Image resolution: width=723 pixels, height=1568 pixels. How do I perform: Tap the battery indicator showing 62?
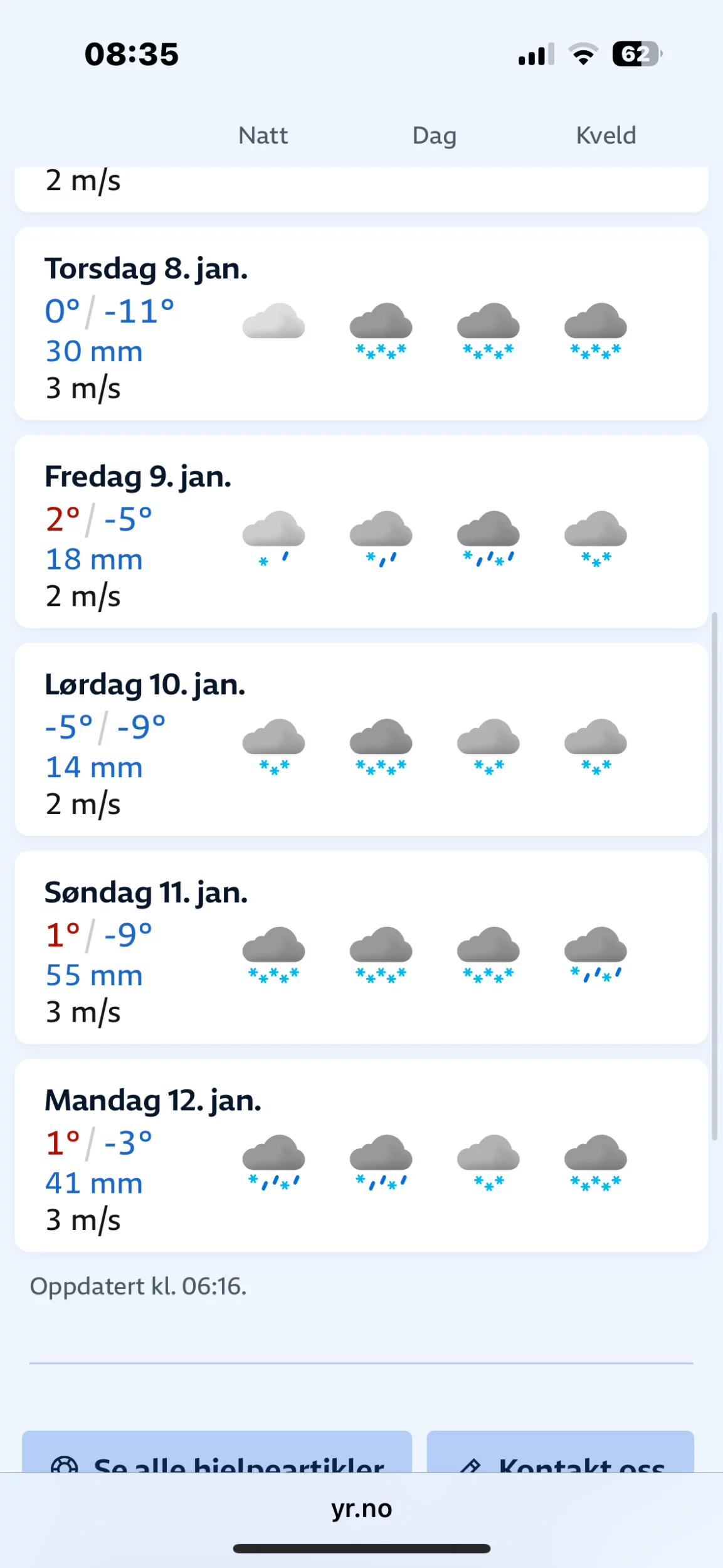coord(637,54)
